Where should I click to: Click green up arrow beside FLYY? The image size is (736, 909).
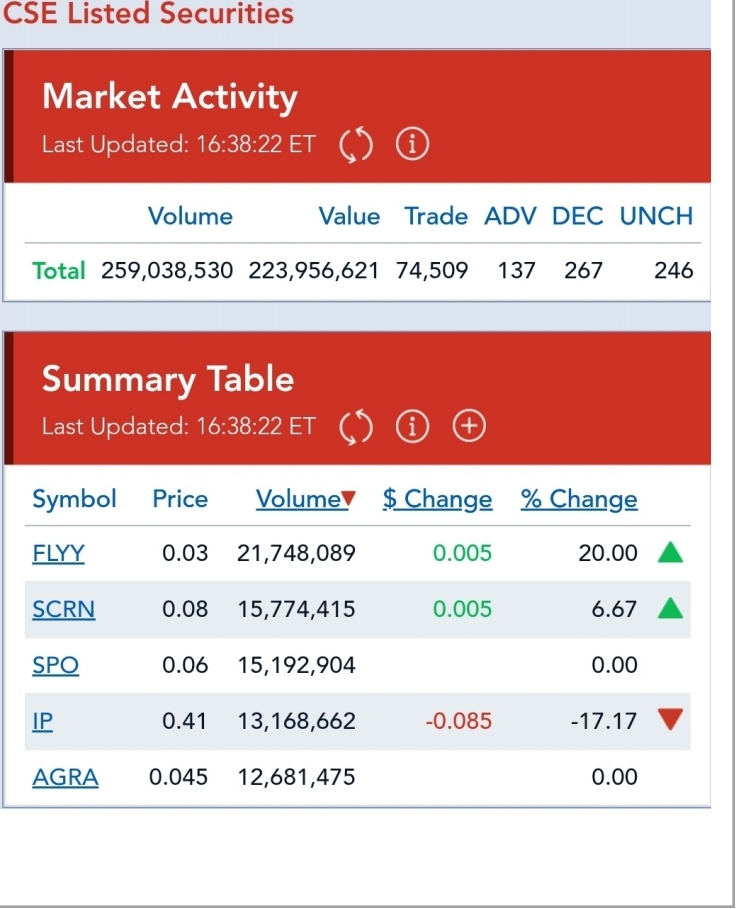tap(670, 552)
